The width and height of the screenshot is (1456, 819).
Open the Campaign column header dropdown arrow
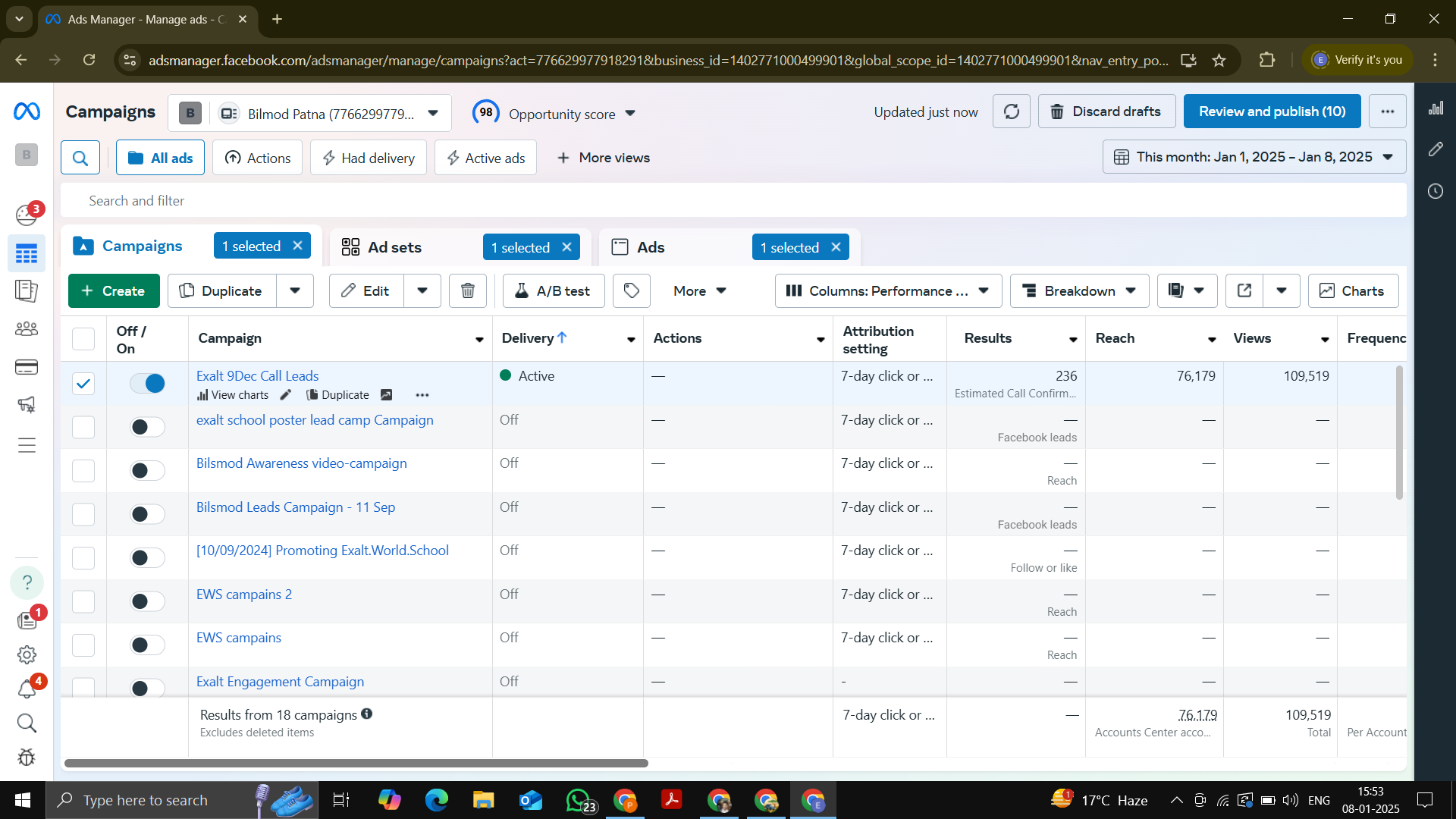click(479, 340)
